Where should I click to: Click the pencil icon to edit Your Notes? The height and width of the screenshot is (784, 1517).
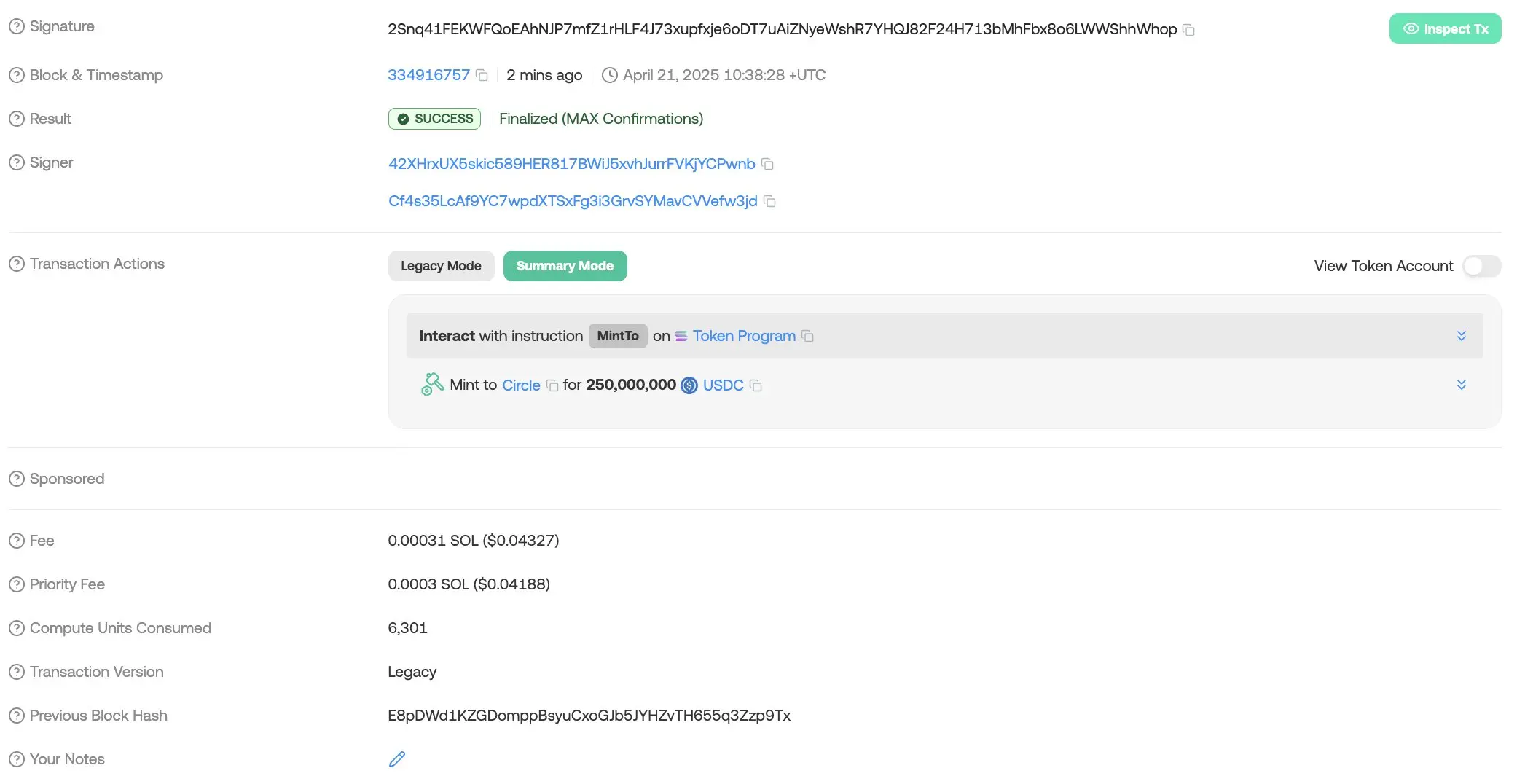[397, 759]
